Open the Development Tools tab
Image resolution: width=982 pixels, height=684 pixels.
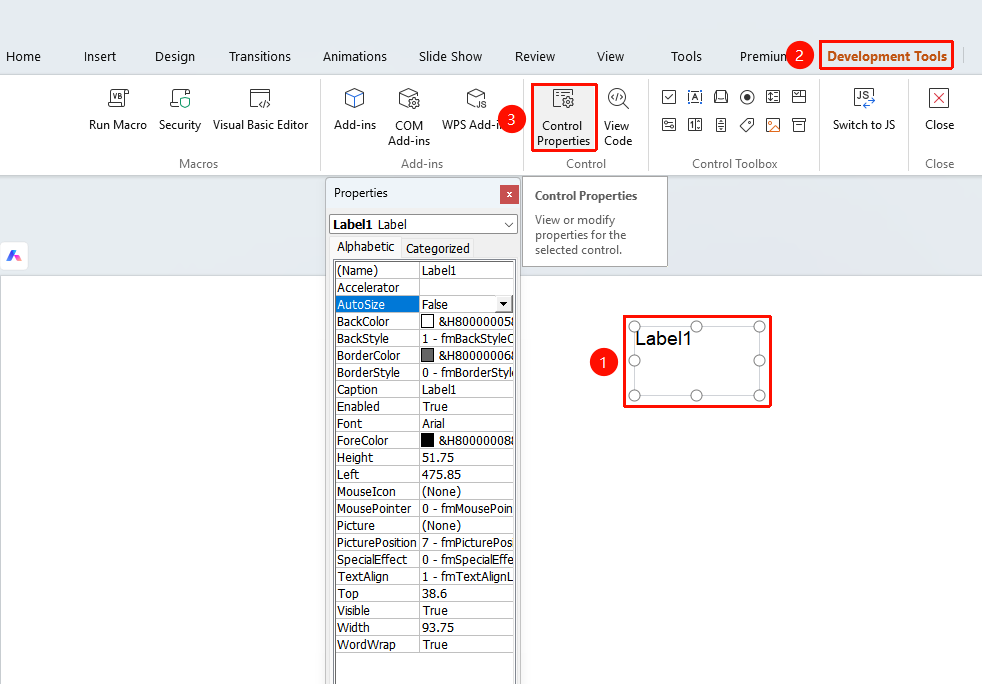click(x=887, y=56)
